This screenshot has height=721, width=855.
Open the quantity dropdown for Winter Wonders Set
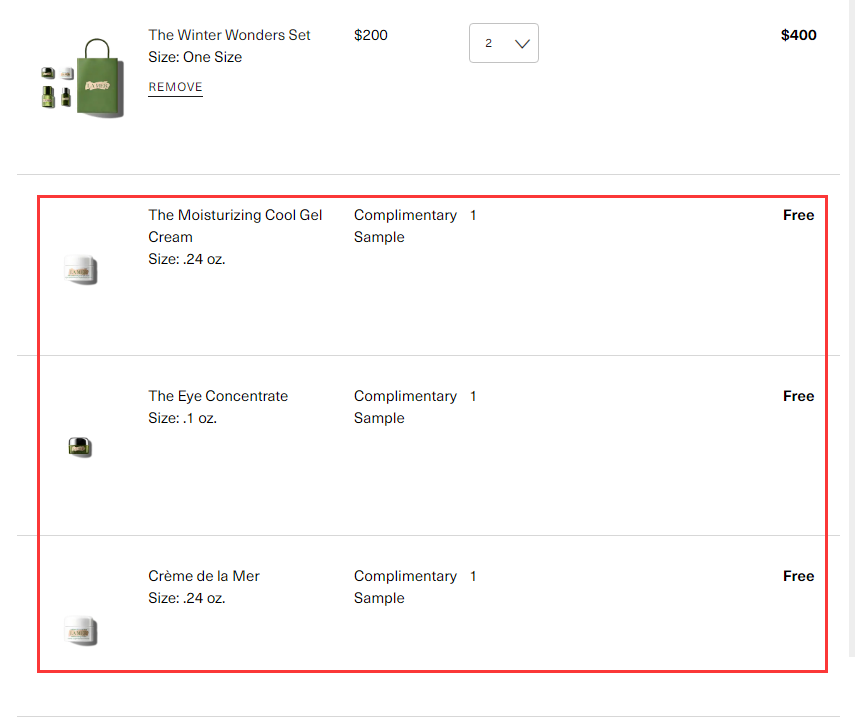503,43
